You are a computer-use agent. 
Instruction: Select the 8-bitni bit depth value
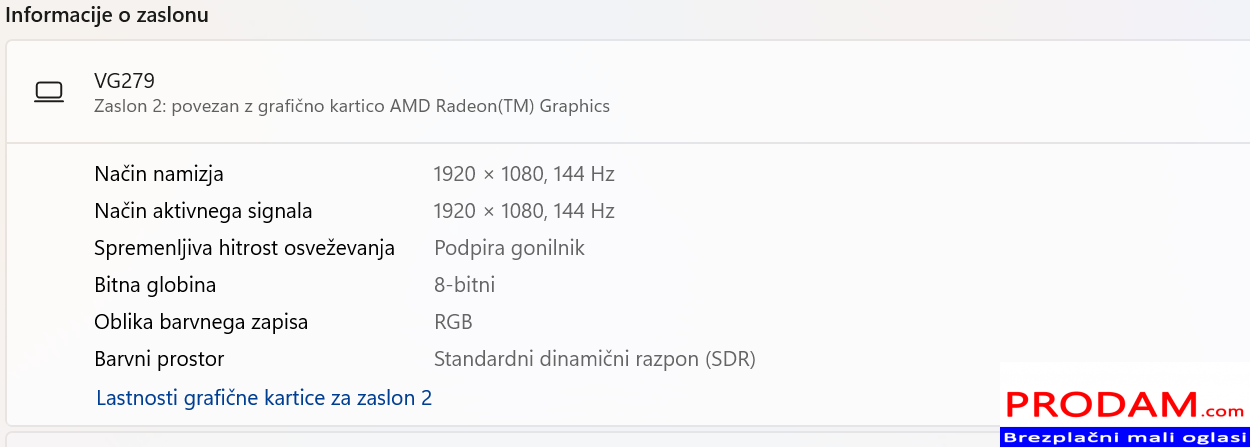[x=464, y=285]
